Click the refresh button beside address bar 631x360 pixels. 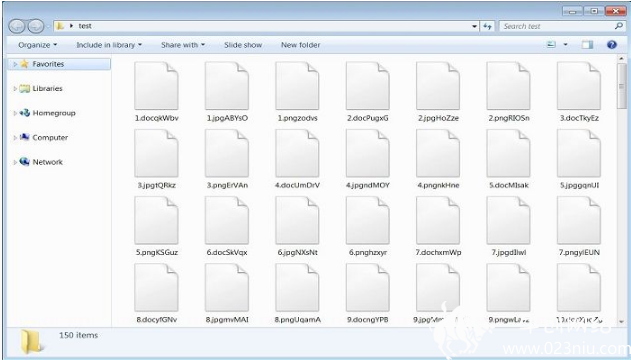pos(488,26)
